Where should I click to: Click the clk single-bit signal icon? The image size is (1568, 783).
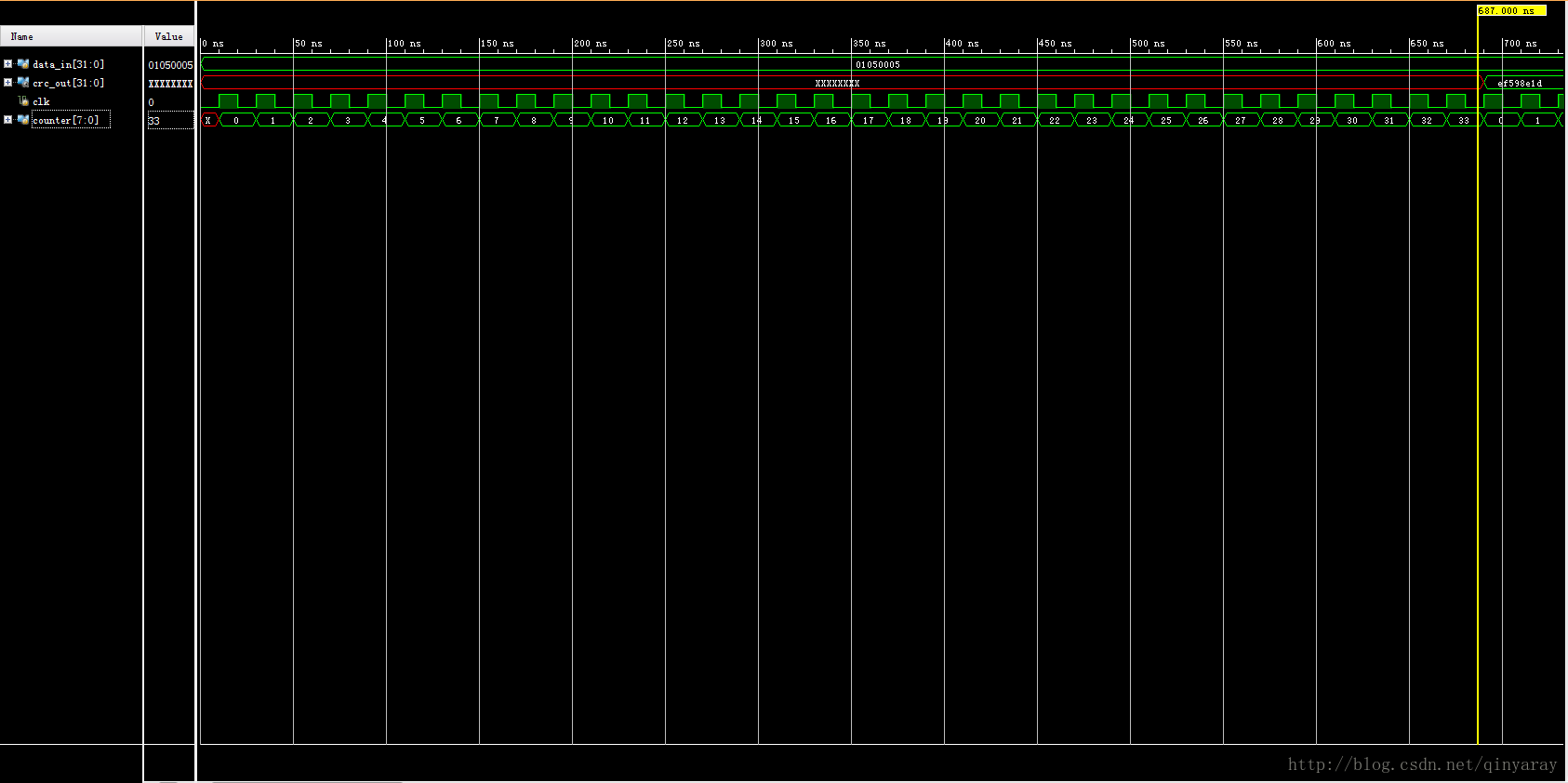pyautogui.click(x=23, y=101)
